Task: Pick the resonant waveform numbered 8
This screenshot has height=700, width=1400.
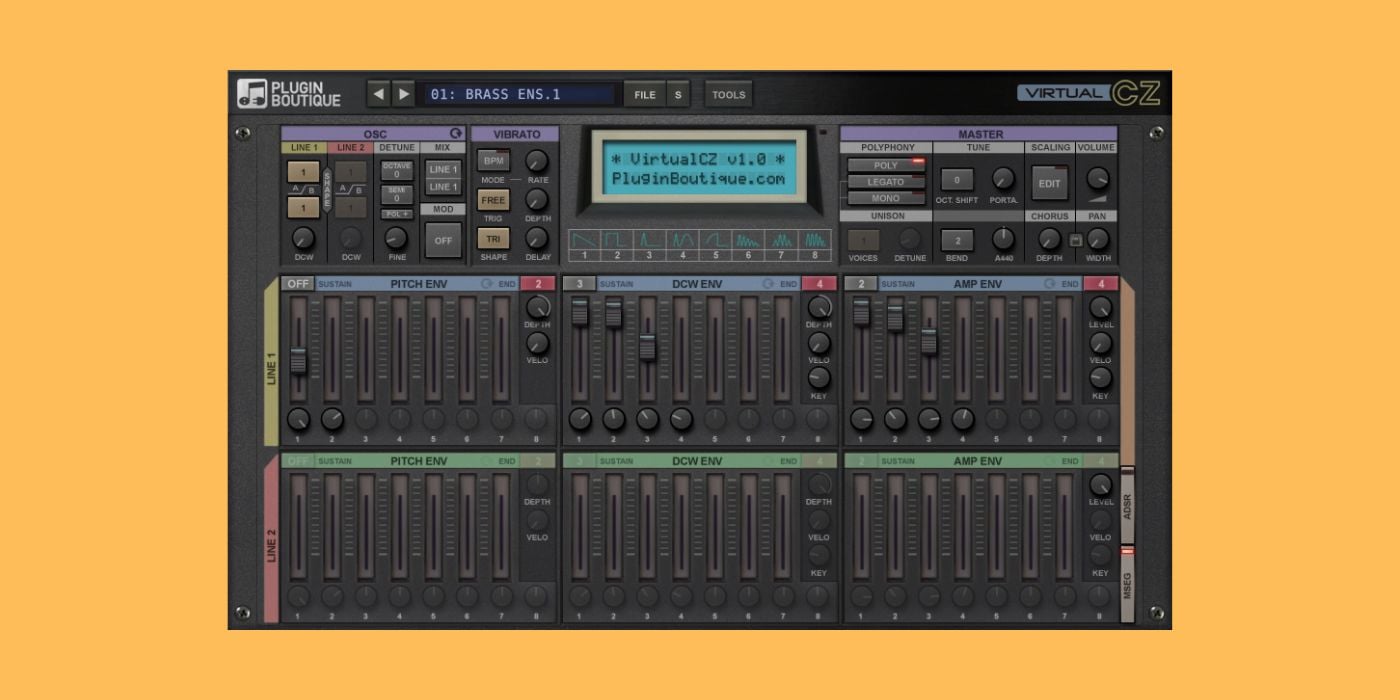Action: tap(816, 242)
